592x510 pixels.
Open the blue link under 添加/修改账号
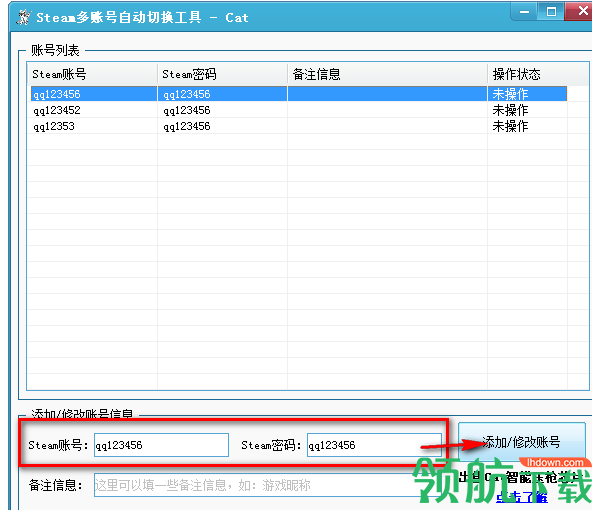coord(522,498)
